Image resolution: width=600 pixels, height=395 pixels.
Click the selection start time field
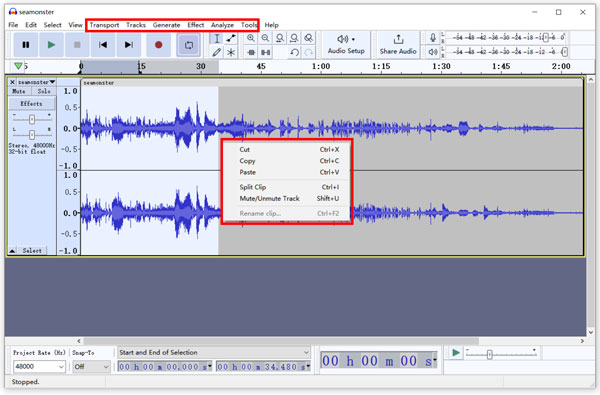point(165,367)
